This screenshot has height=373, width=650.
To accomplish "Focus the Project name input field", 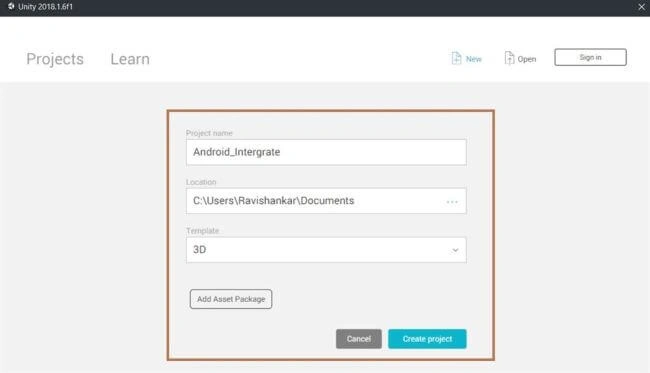I will coord(326,152).
